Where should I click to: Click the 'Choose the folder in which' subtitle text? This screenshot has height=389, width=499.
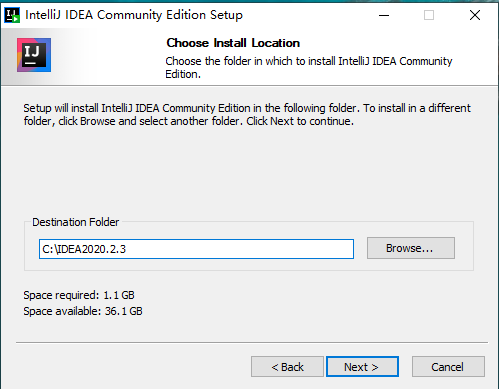309,67
